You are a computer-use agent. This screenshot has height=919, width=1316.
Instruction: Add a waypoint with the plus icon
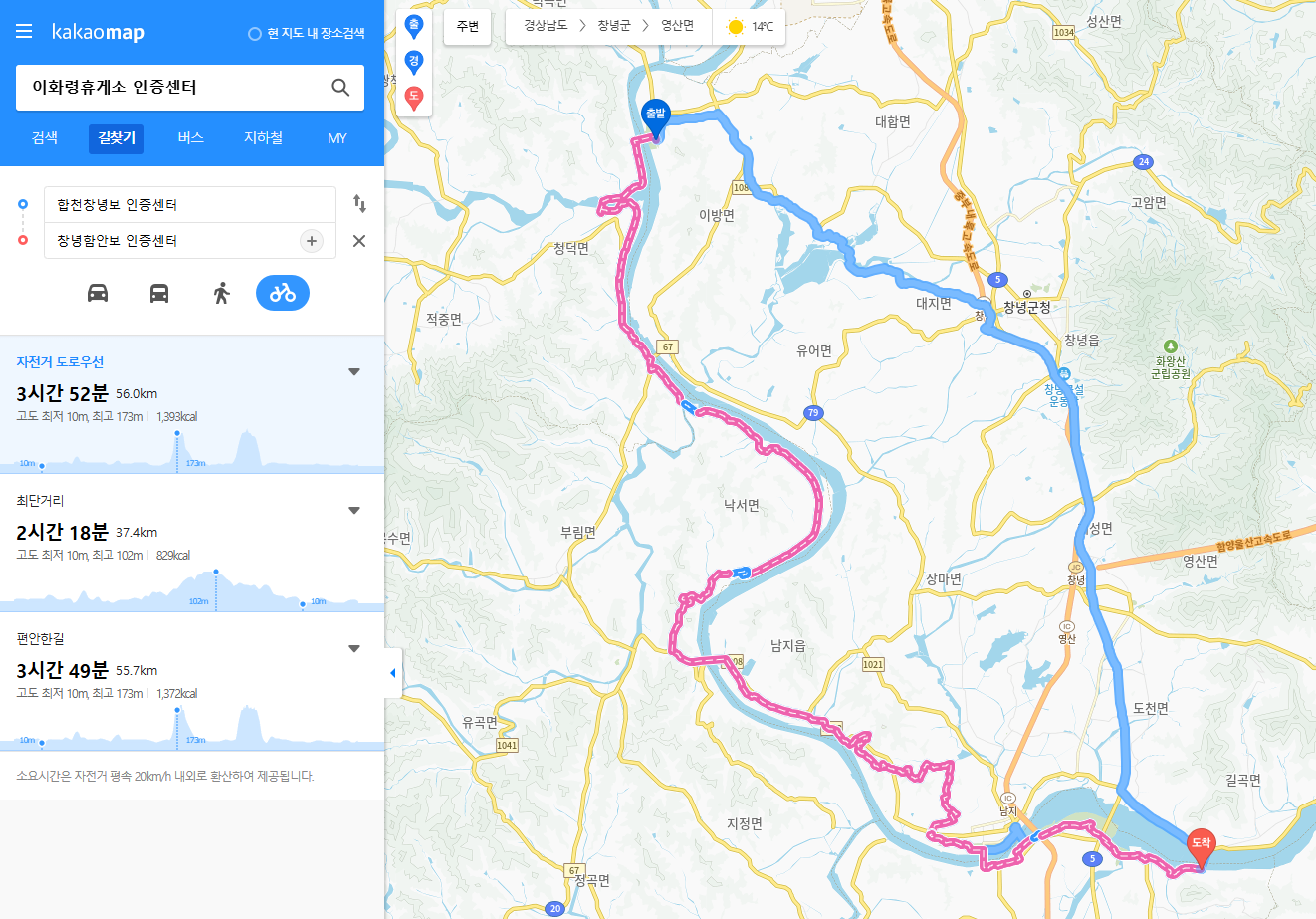[312, 241]
